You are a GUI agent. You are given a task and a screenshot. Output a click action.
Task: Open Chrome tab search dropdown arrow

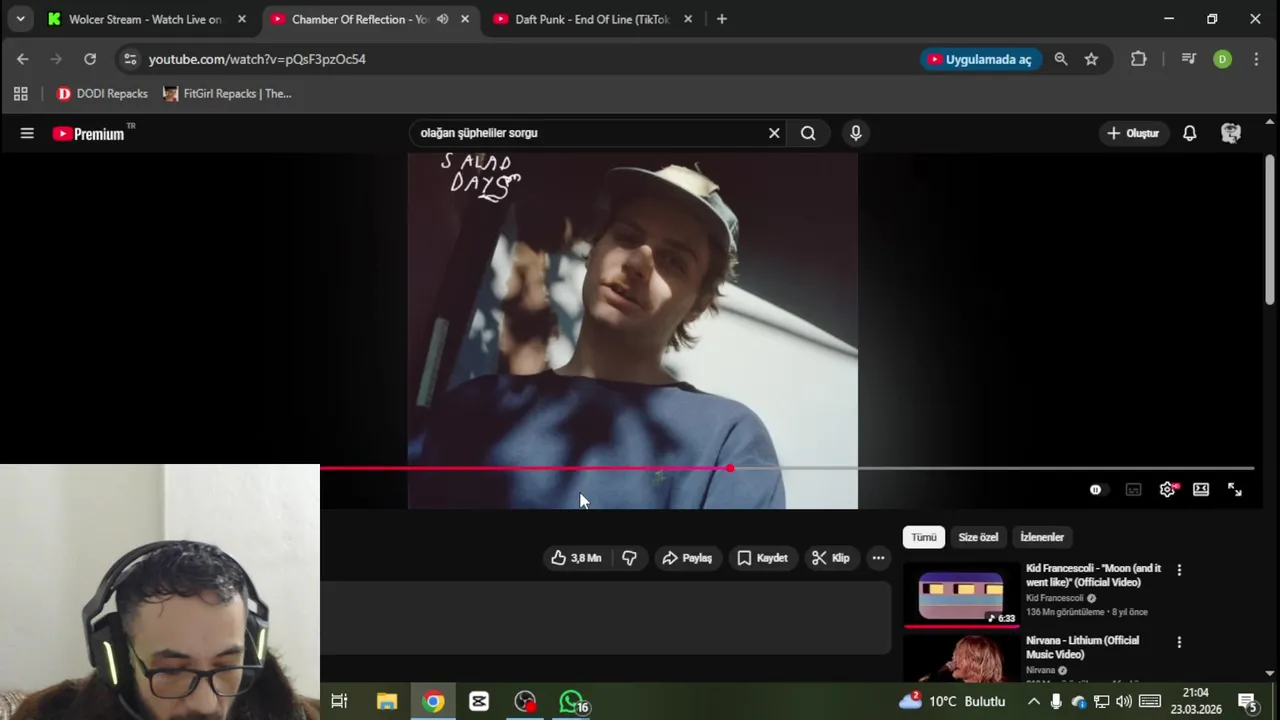[x=20, y=19]
